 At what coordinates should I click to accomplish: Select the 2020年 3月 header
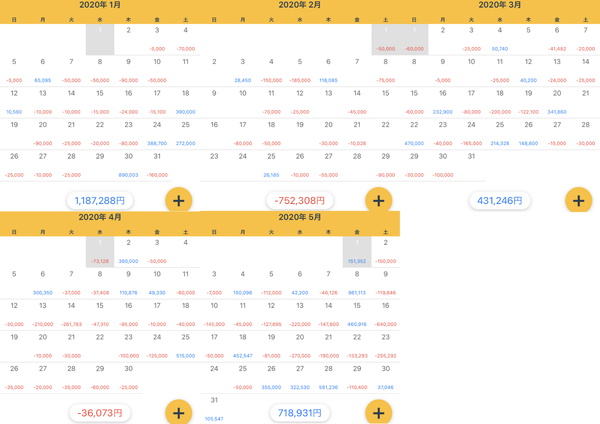(x=500, y=5)
